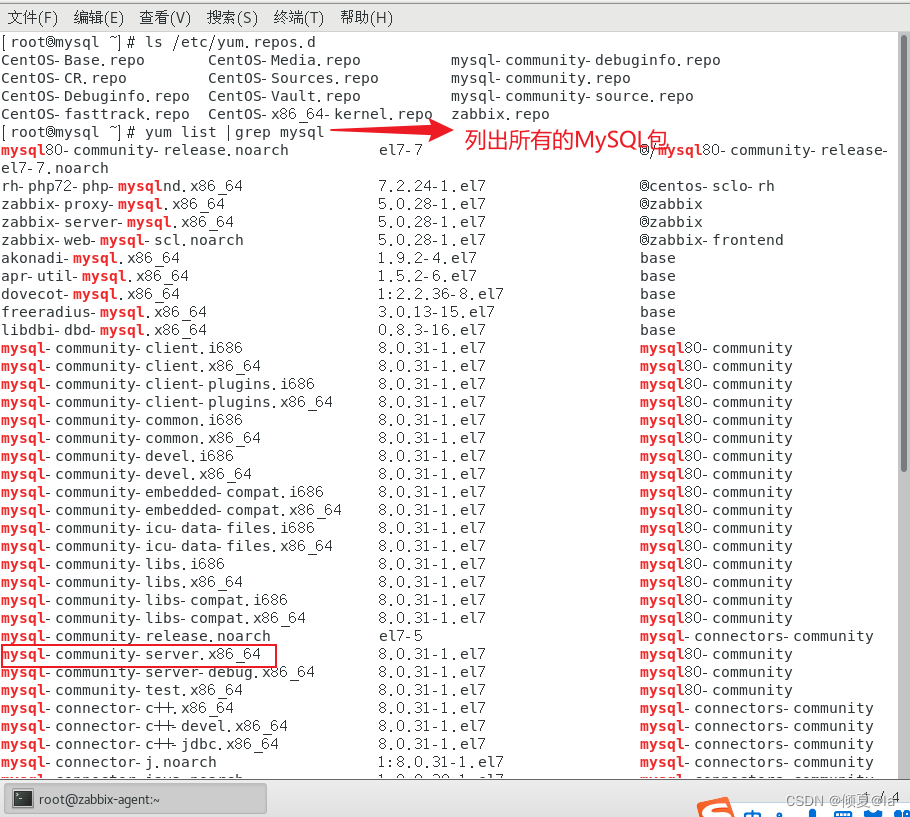Image resolution: width=910 pixels, height=817 pixels.
Task: Click the mysql-community-client.i686 package name
Action: coord(122,348)
